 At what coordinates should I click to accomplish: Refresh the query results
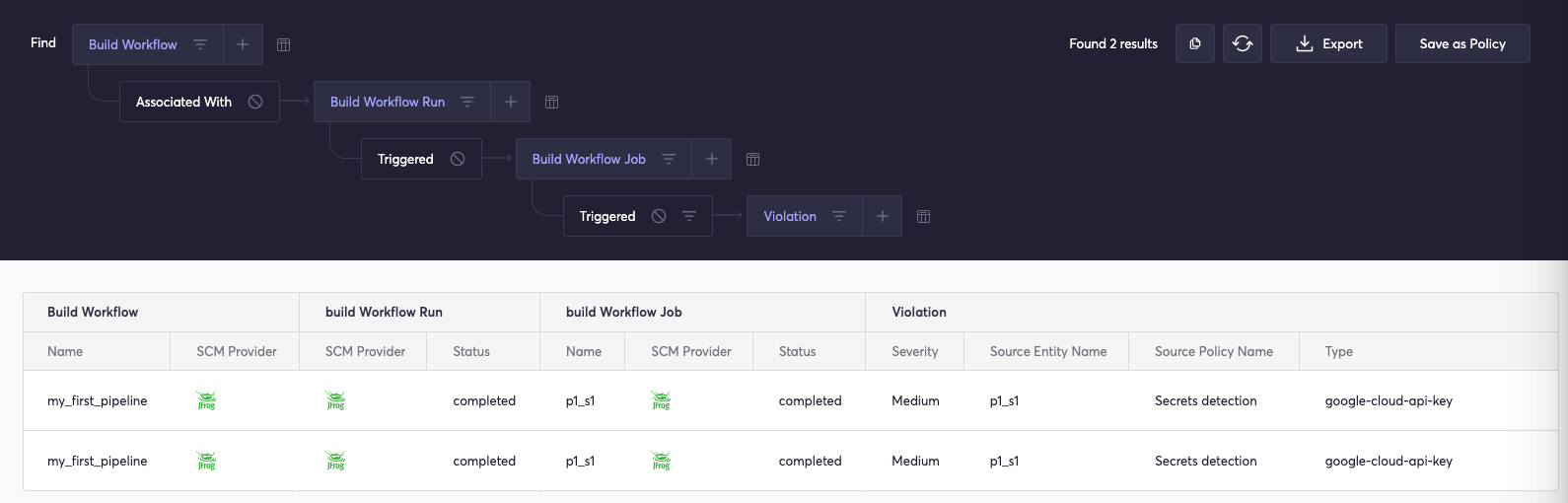pos(1243,43)
